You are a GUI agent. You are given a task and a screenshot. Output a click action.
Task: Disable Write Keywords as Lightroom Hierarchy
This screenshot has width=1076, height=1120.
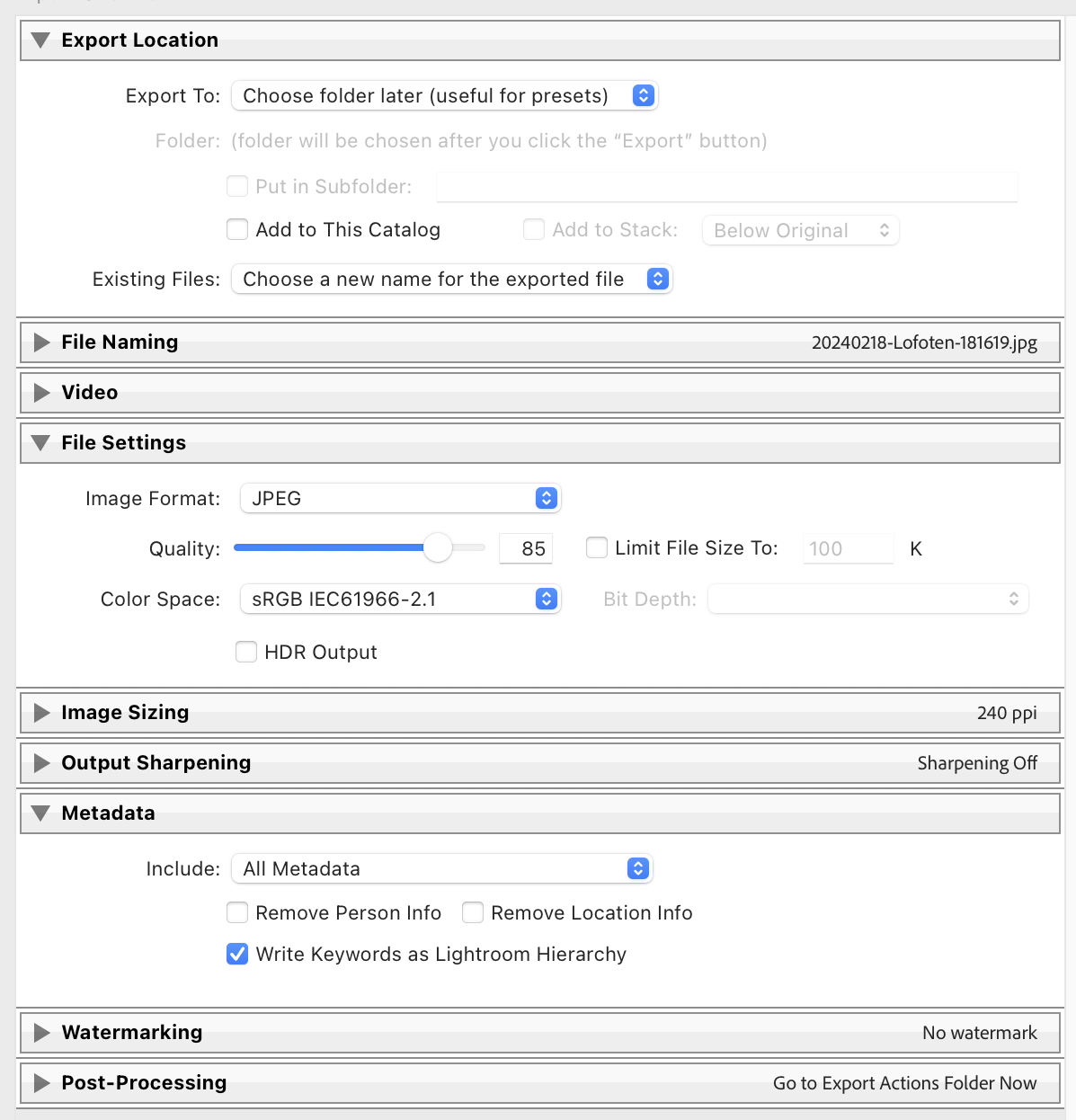click(236, 954)
